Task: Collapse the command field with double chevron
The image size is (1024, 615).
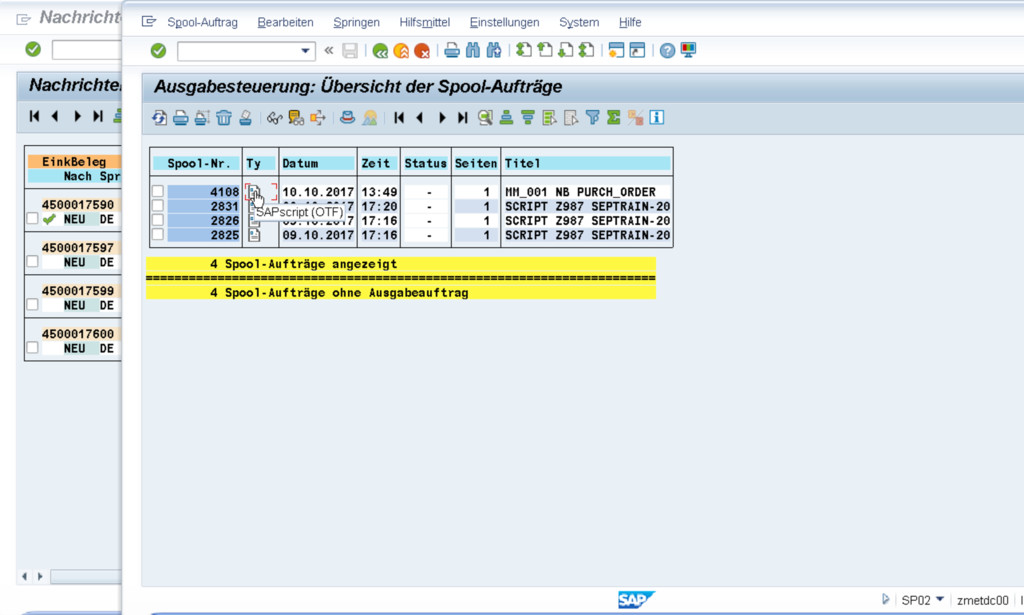Action: [328, 50]
